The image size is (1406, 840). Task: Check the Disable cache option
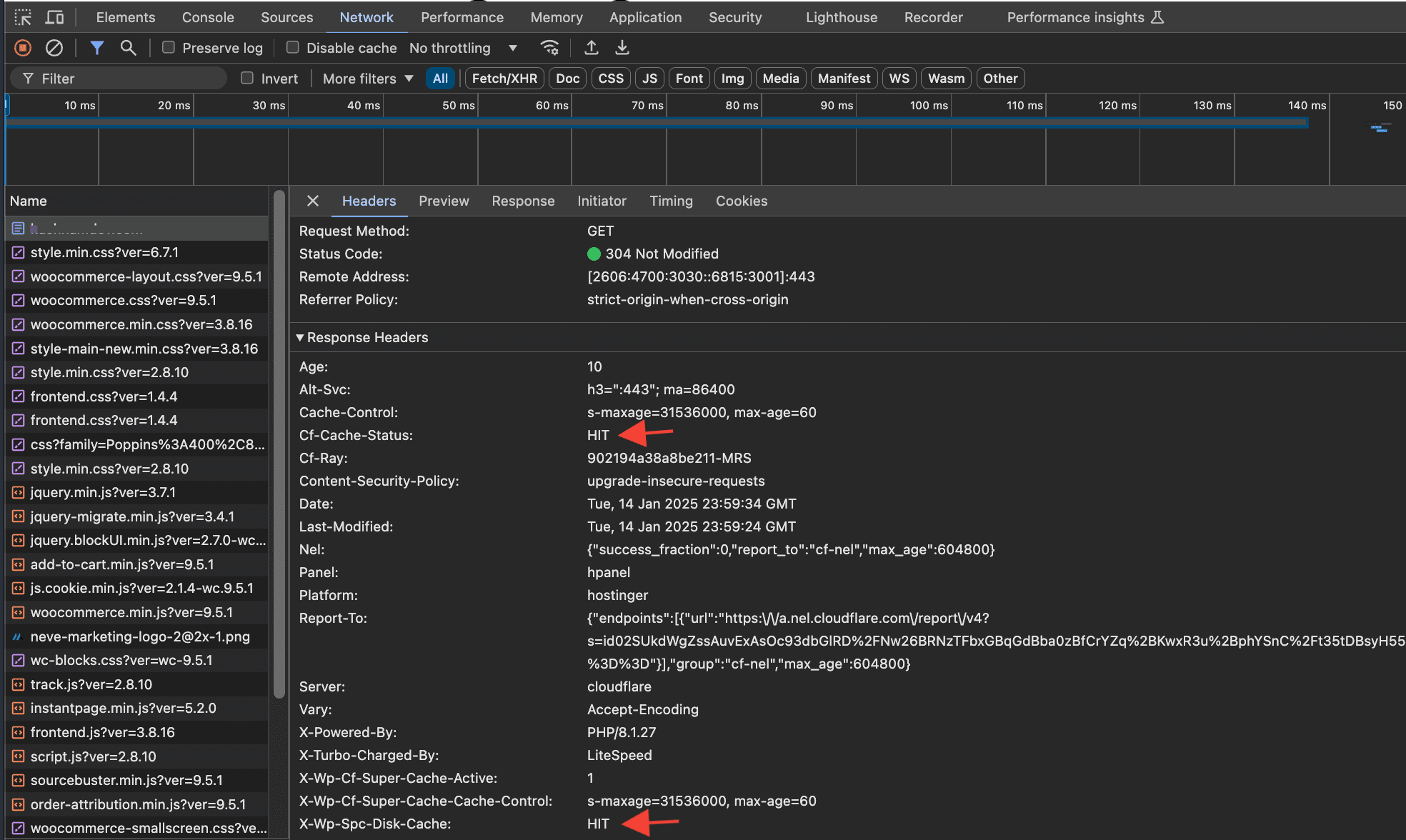click(x=292, y=48)
